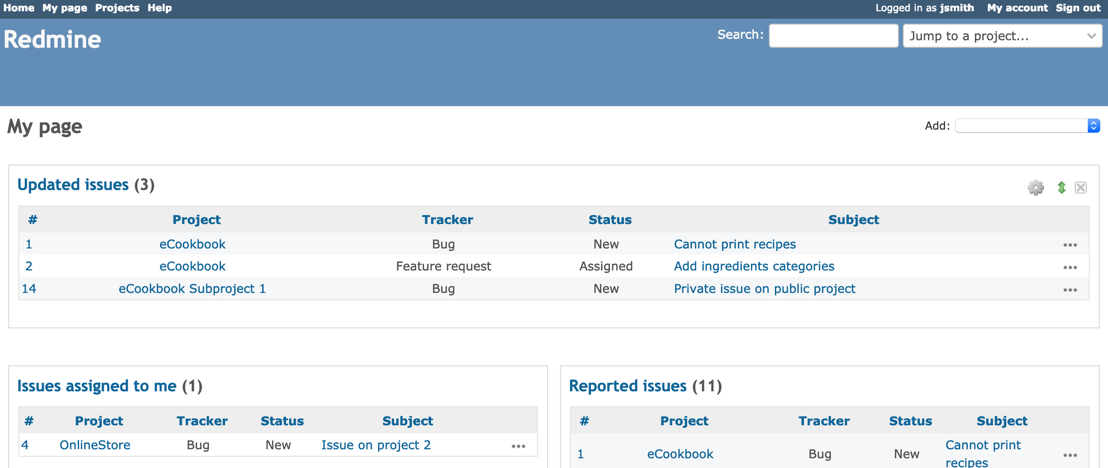The width and height of the screenshot is (1108, 468).
Task: Click Sign out
Action: point(1078,8)
